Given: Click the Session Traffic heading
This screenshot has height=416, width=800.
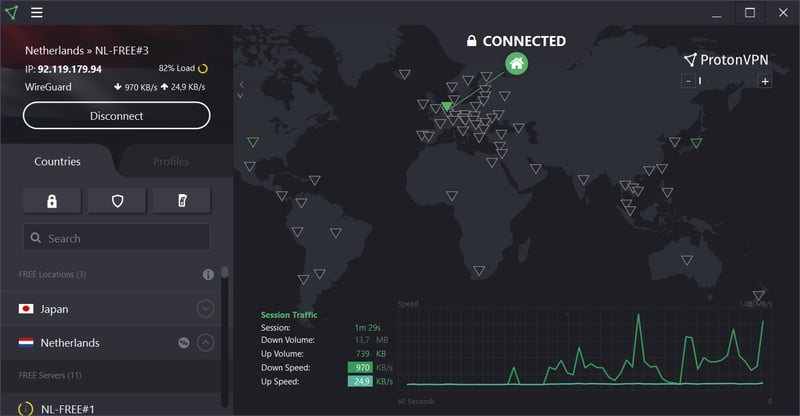Looking at the screenshot, I should (289, 315).
